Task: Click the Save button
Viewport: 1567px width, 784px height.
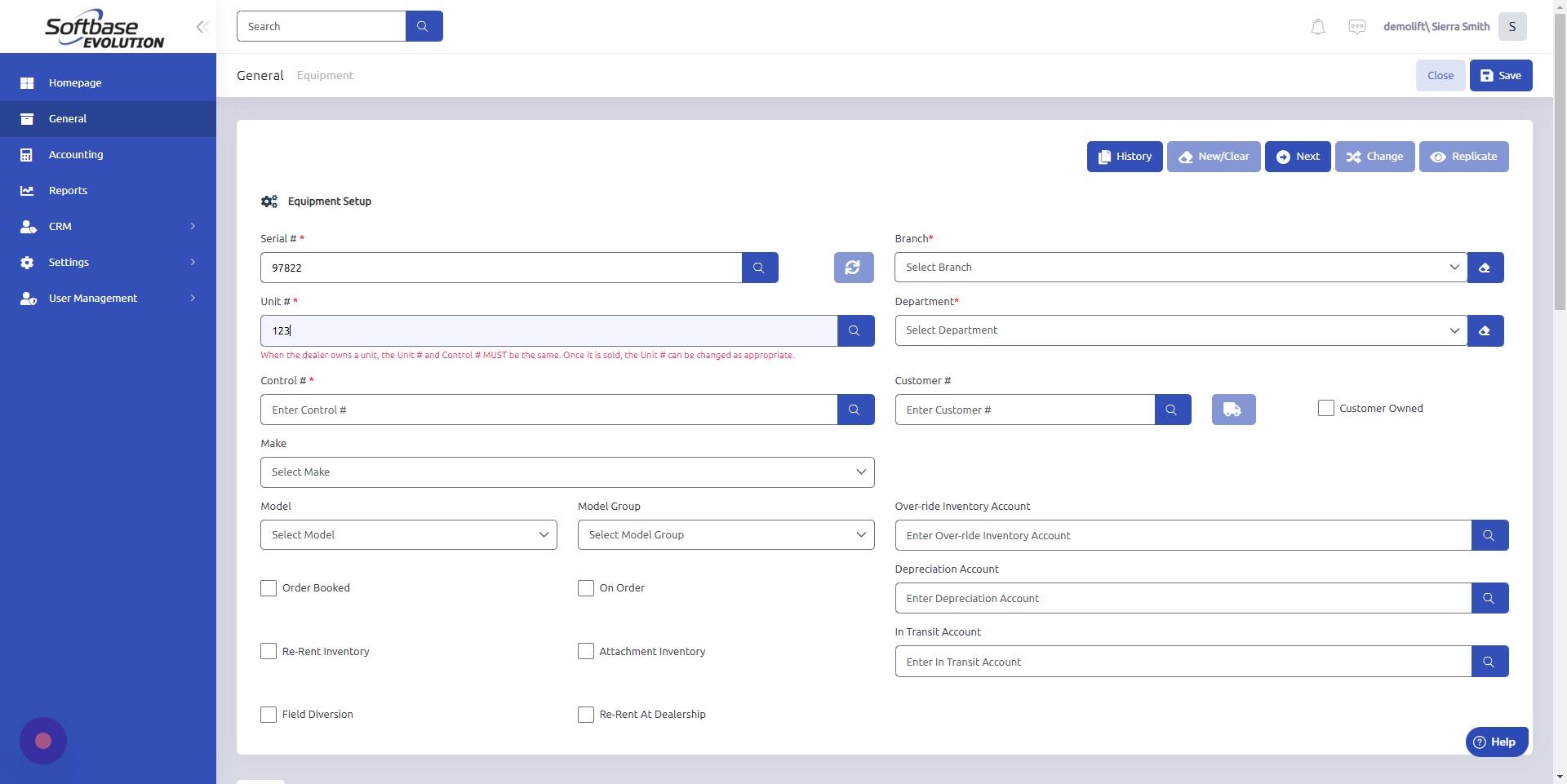Action: coord(1500,75)
